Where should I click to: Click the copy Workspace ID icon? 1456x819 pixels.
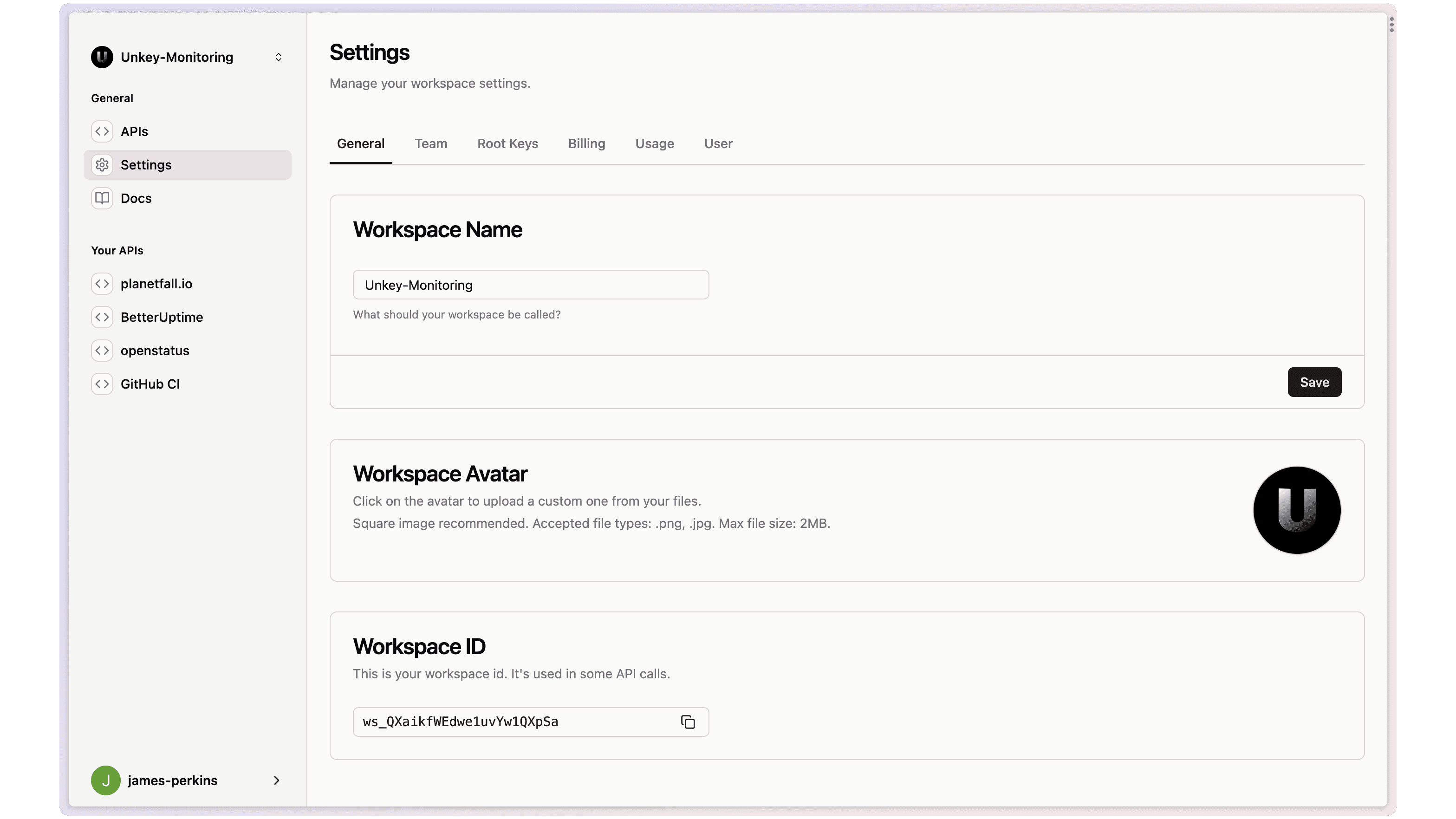(688, 721)
